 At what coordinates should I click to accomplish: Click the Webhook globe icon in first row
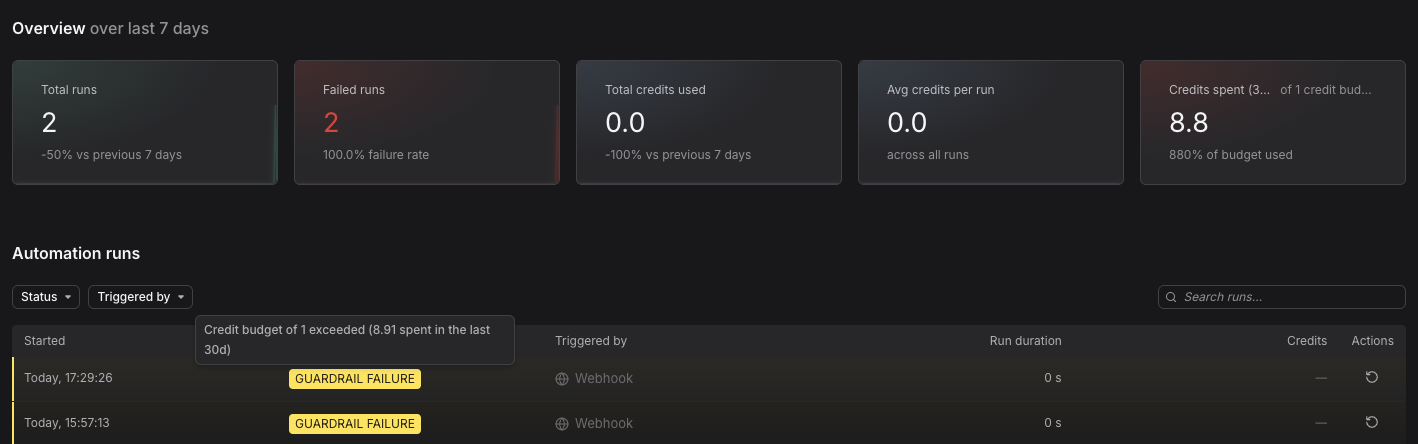coord(562,379)
